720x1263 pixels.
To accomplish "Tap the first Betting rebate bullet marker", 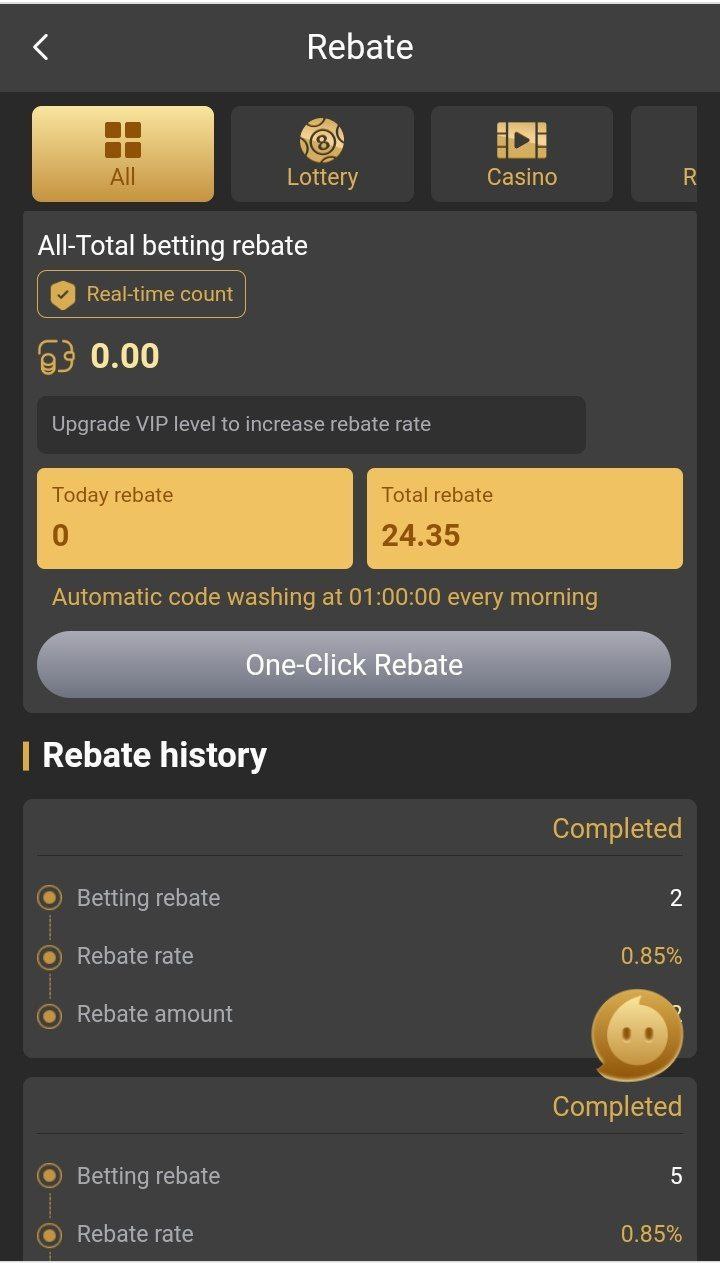I will pos(49,898).
